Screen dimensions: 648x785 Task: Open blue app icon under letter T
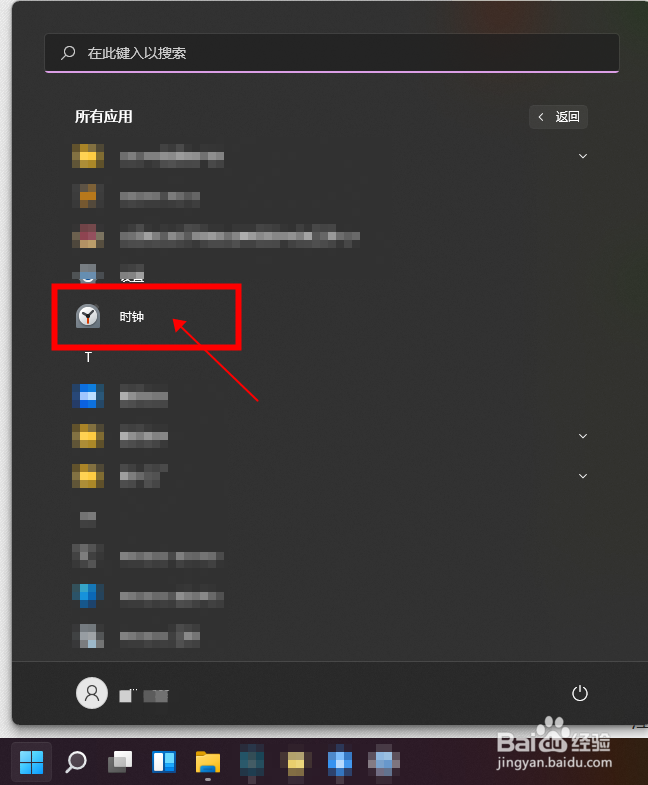click(88, 396)
